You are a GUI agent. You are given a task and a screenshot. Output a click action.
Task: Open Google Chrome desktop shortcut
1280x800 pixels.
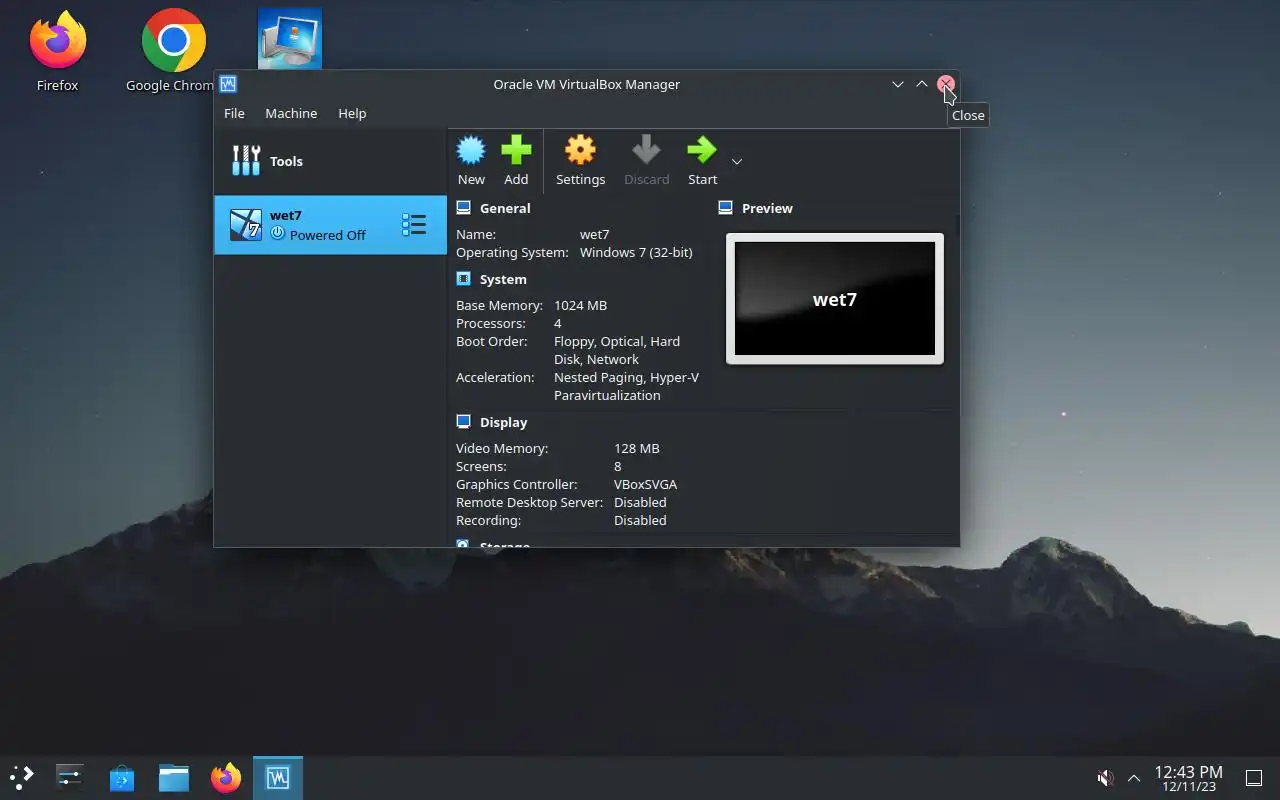point(172,52)
